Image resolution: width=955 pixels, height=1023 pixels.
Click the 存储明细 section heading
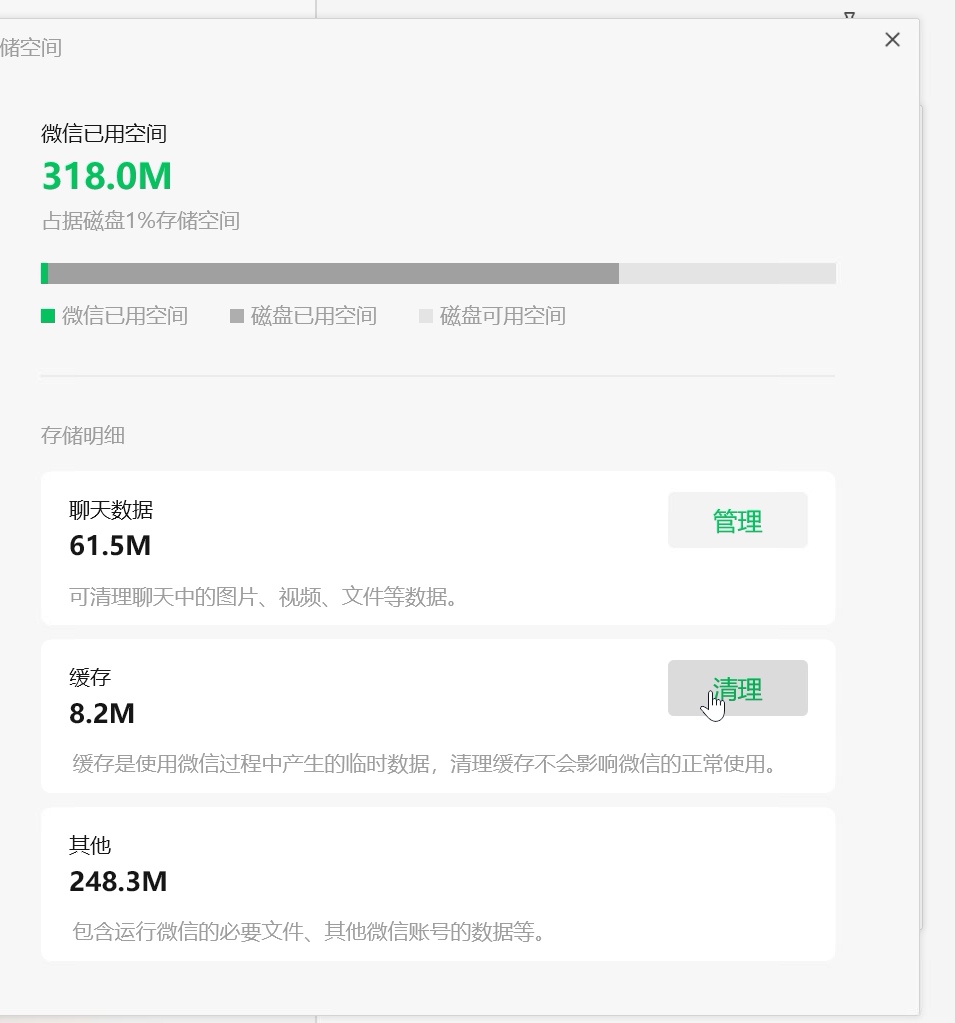(83, 435)
